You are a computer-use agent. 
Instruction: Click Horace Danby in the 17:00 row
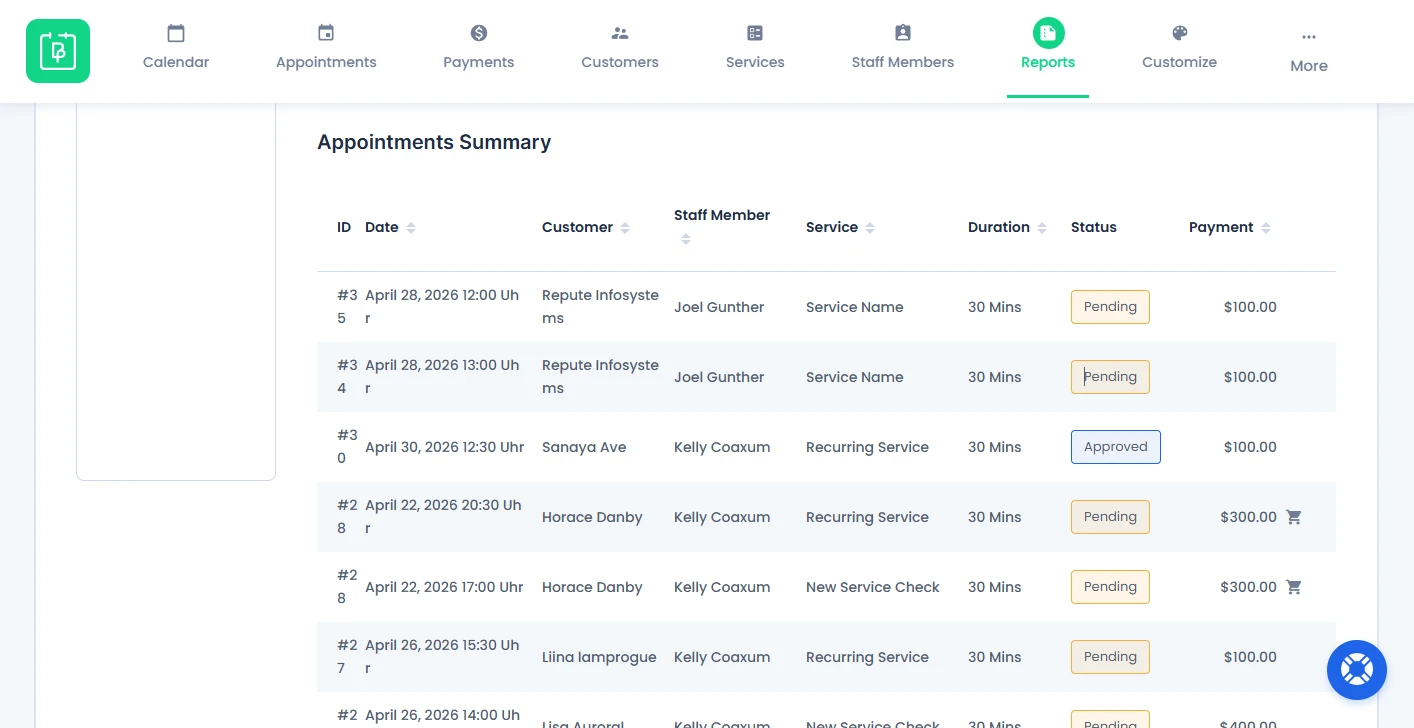(x=592, y=587)
